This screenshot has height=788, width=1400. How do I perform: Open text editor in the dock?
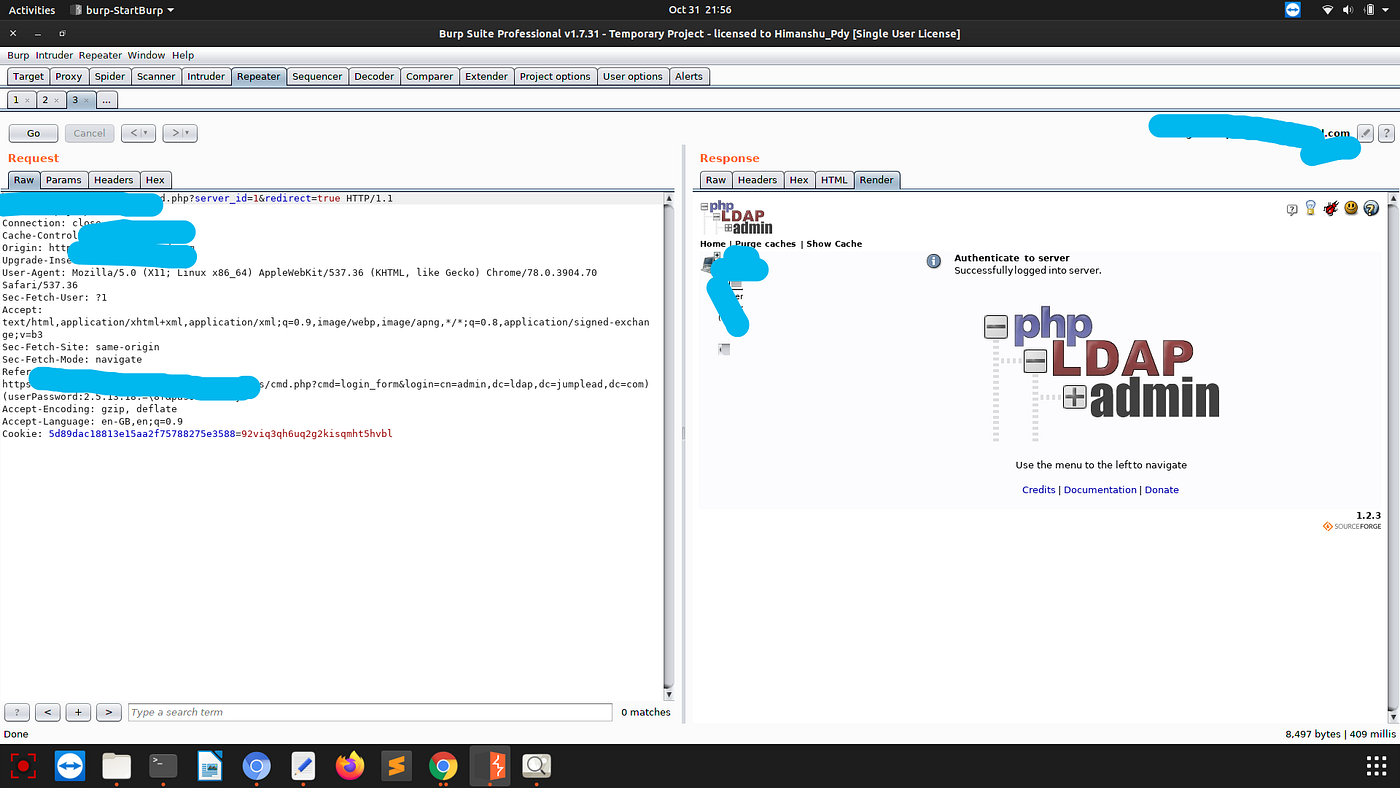(x=303, y=766)
